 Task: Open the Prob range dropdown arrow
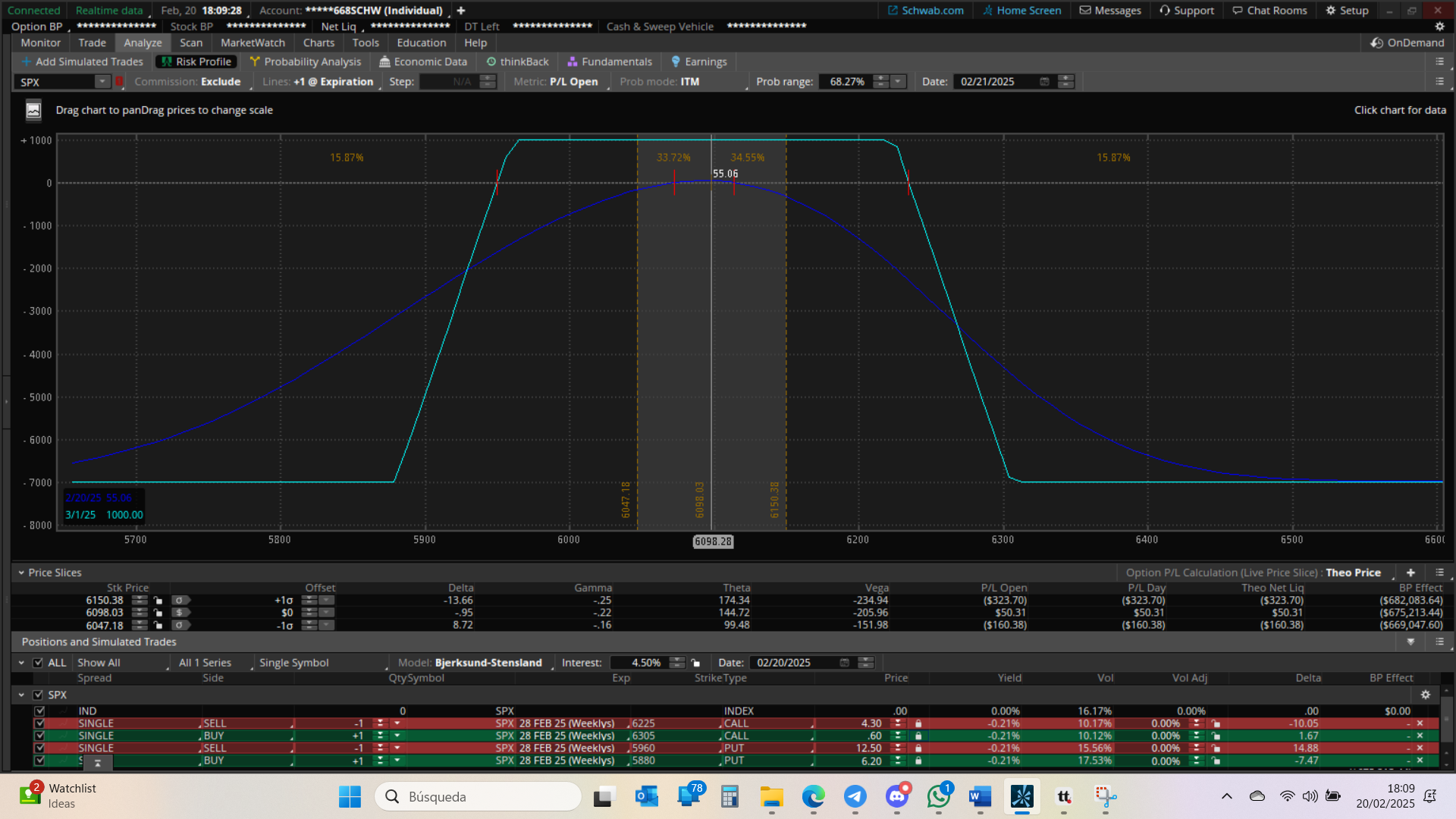coord(898,82)
